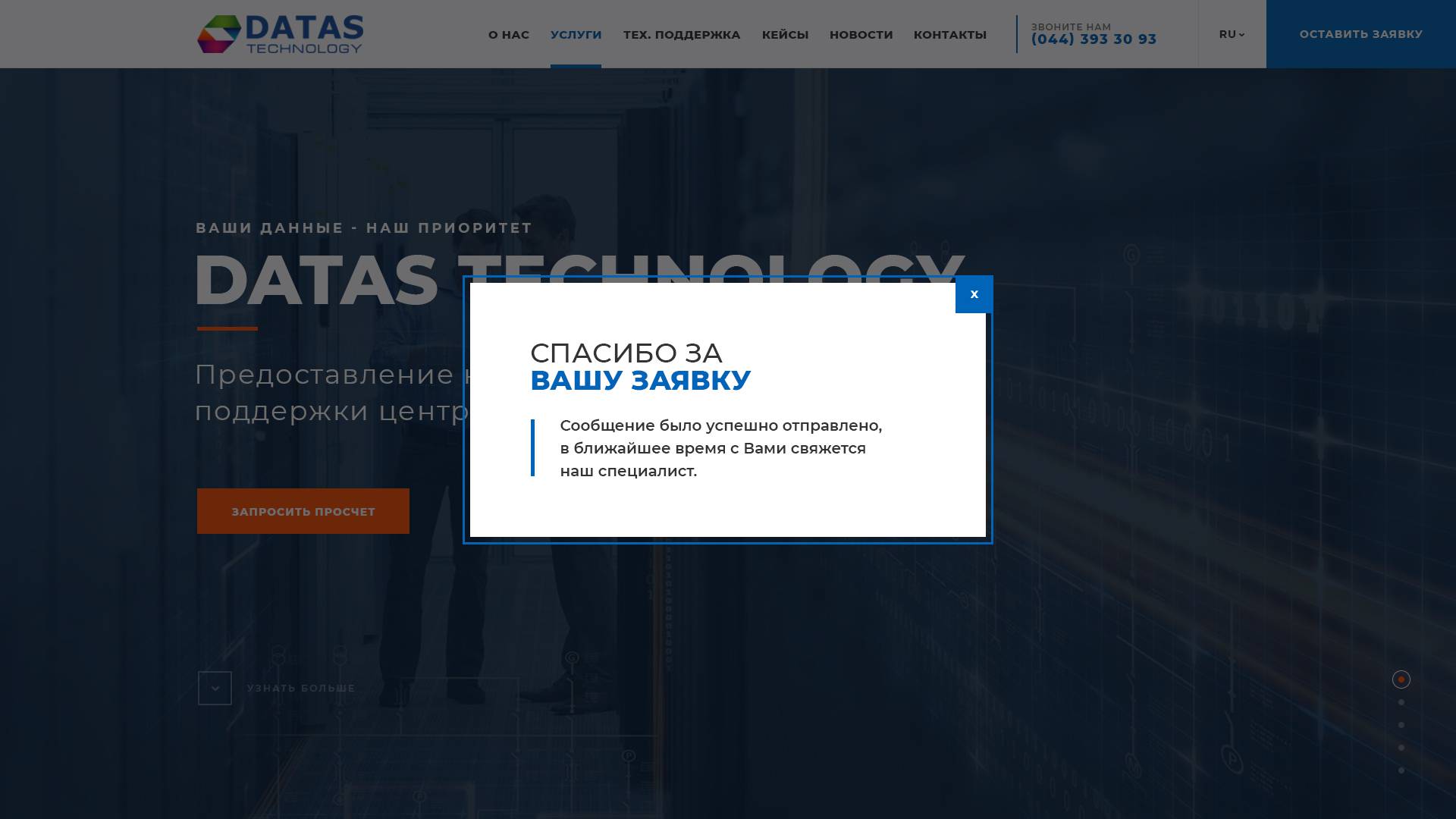This screenshot has width=1456, height=819.
Task: Select the third slide dot
Action: pos(1401,725)
